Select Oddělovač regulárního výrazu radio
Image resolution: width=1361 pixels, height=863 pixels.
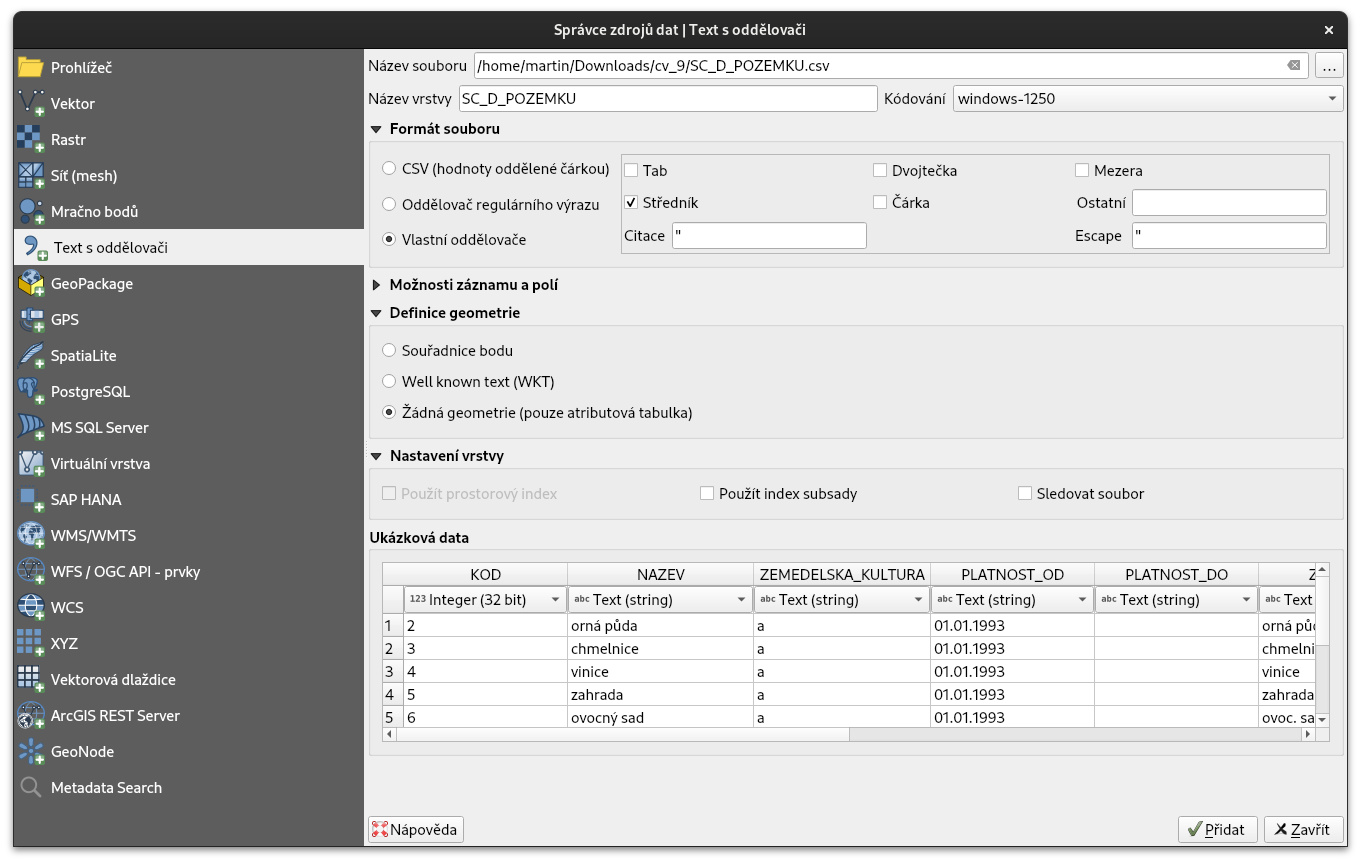click(389, 204)
